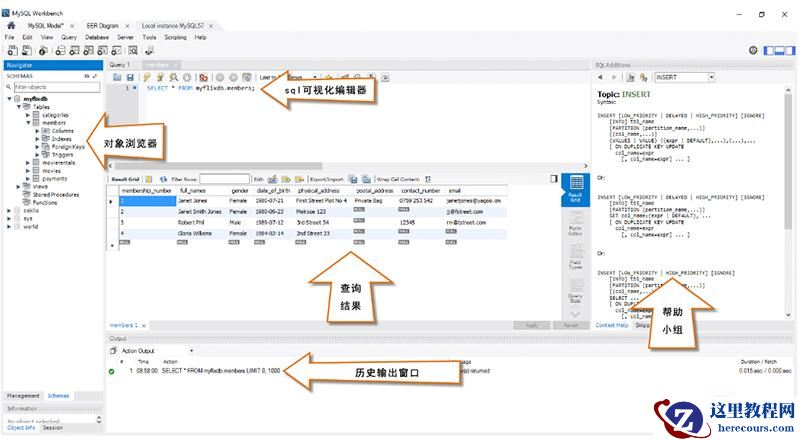Screen dimensions: 800x440
Task: Select the Query 1 editor tab
Action: [x=120, y=65]
